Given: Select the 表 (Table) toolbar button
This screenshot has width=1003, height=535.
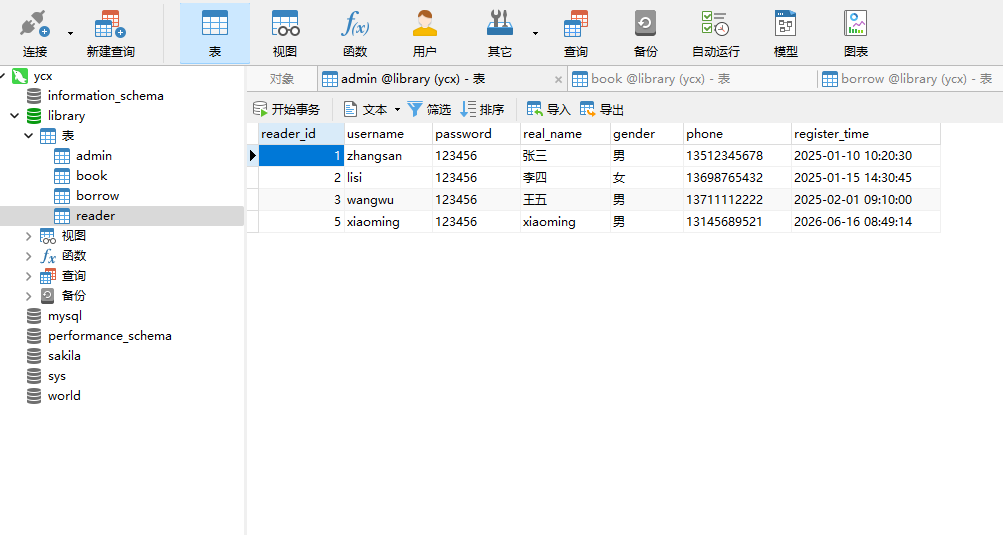Looking at the screenshot, I should [x=214, y=33].
